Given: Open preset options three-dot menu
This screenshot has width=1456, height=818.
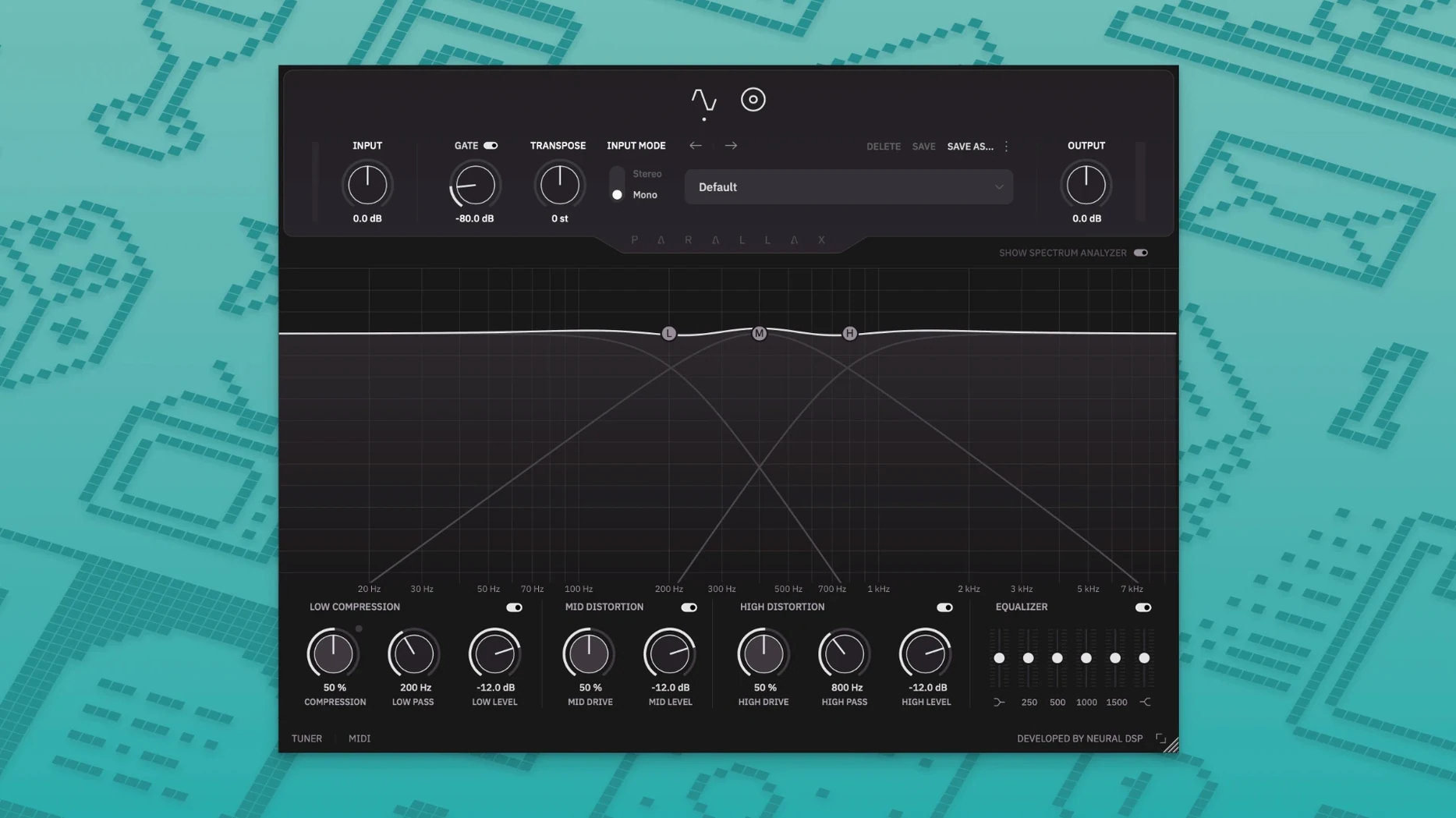Looking at the screenshot, I should [1006, 147].
